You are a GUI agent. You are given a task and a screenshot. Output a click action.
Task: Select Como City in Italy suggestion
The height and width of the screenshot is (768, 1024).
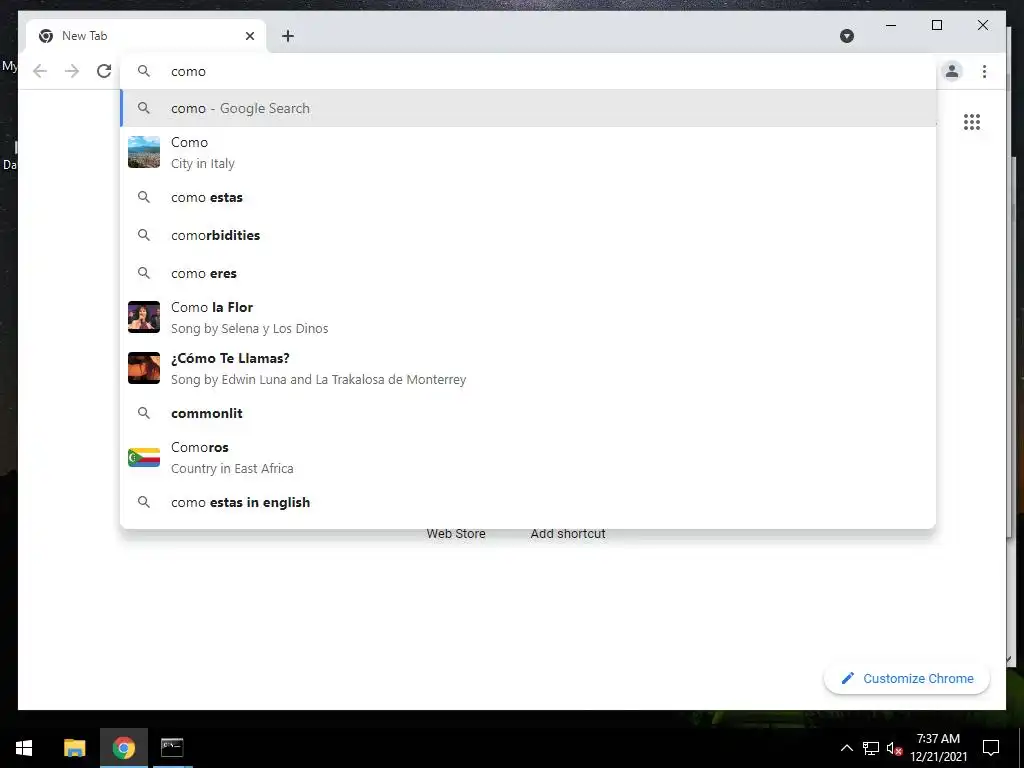pos(529,152)
